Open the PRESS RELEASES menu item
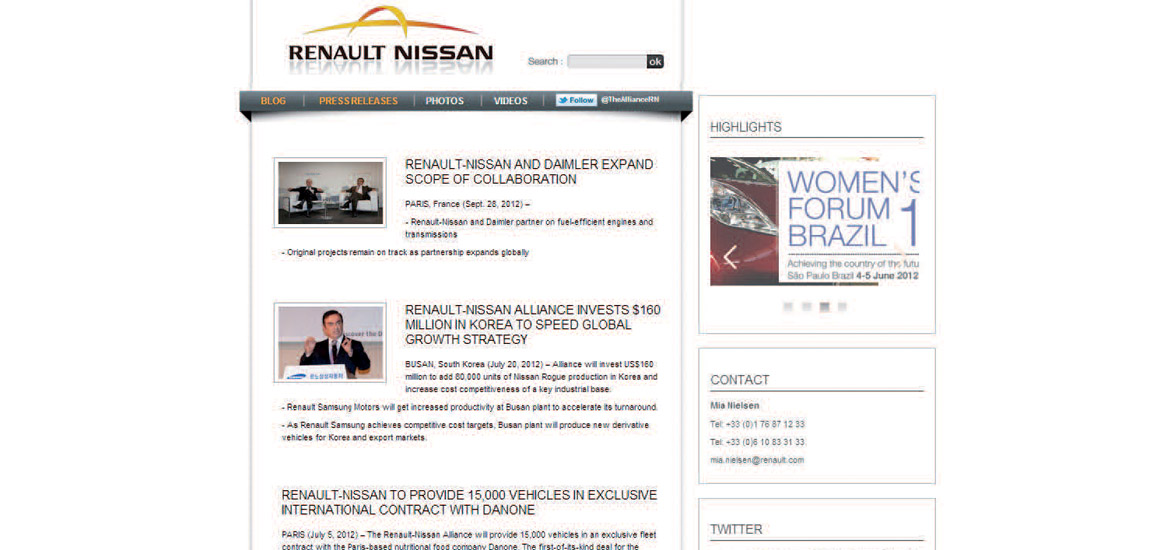 coord(358,101)
